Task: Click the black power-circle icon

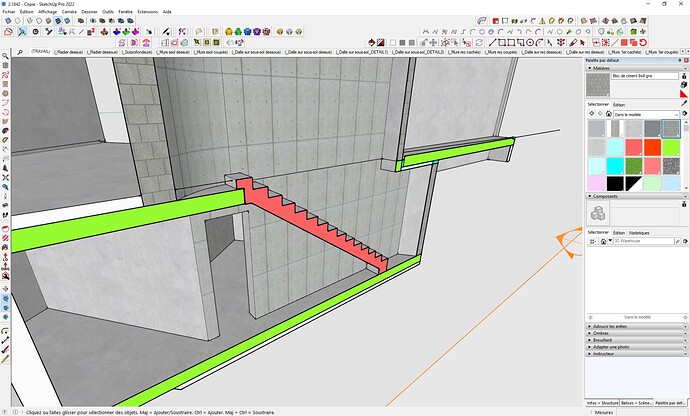Action: coord(36,32)
